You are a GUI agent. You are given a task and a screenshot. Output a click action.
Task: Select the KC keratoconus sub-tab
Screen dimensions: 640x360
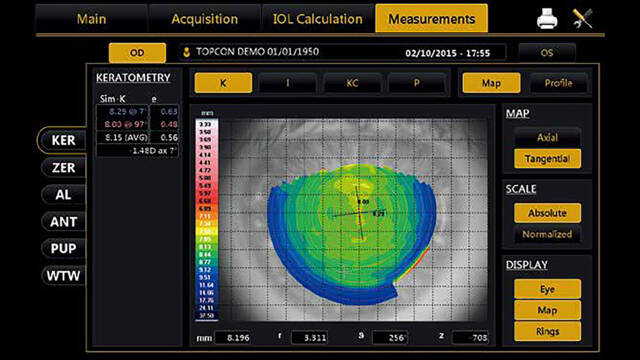pyautogui.click(x=352, y=83)
